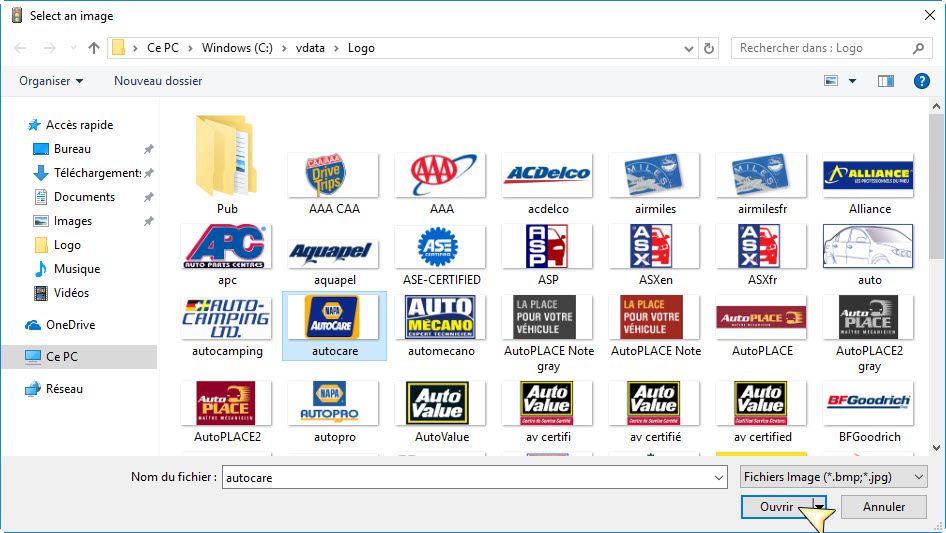Expand the address bar history dropdown
946x533 pixels.
pyautogui.click(x=688, y=48)
